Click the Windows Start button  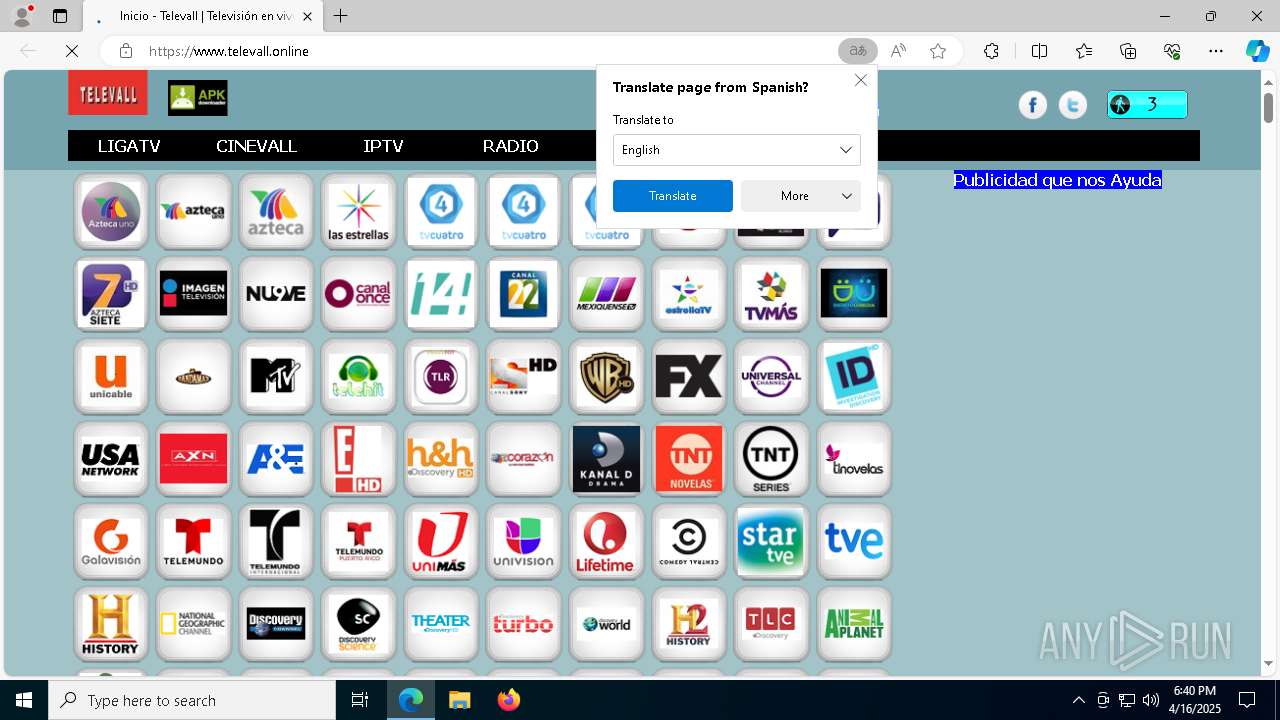(x=24, y=700)
